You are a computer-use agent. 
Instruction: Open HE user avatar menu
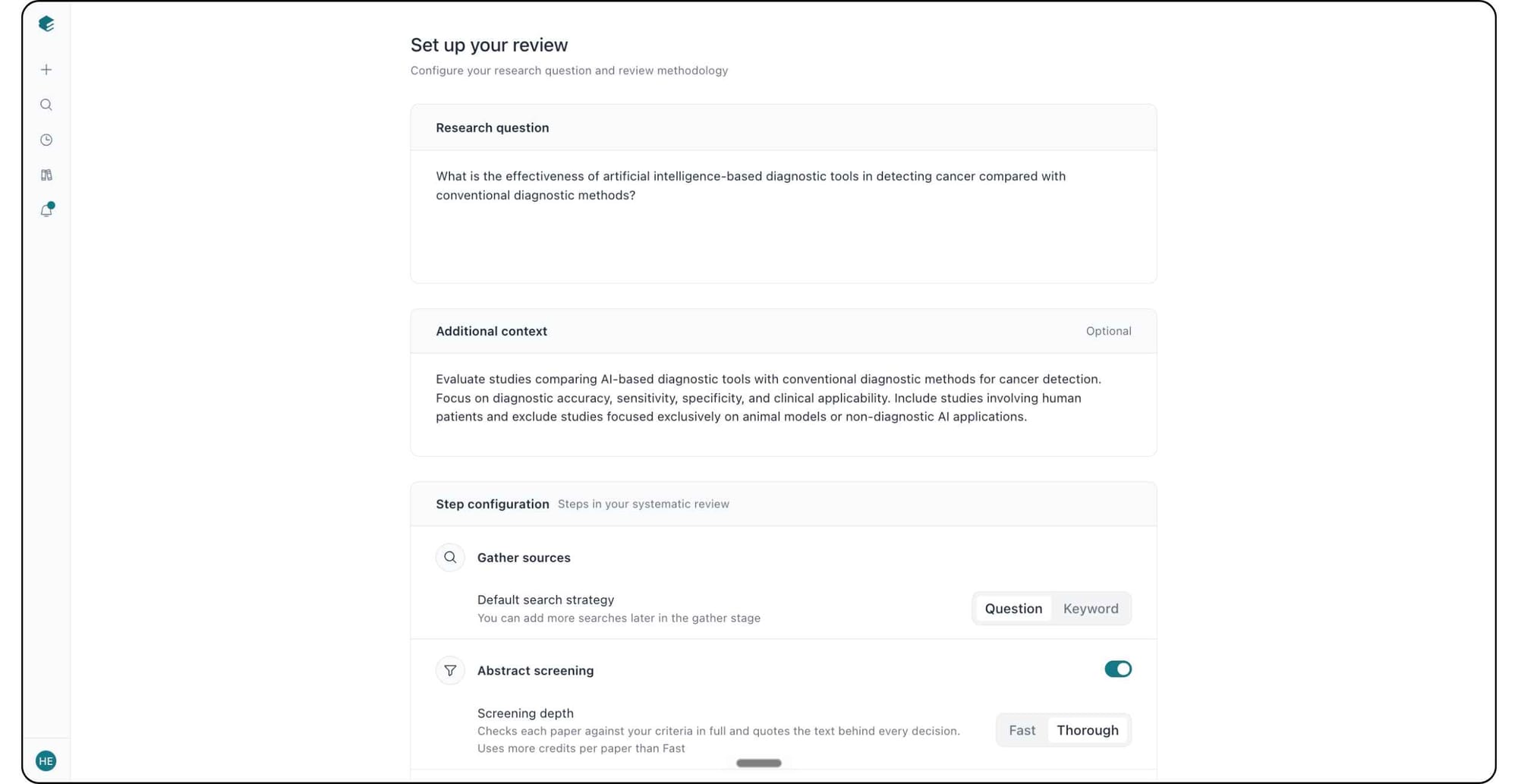coord(46,760)
